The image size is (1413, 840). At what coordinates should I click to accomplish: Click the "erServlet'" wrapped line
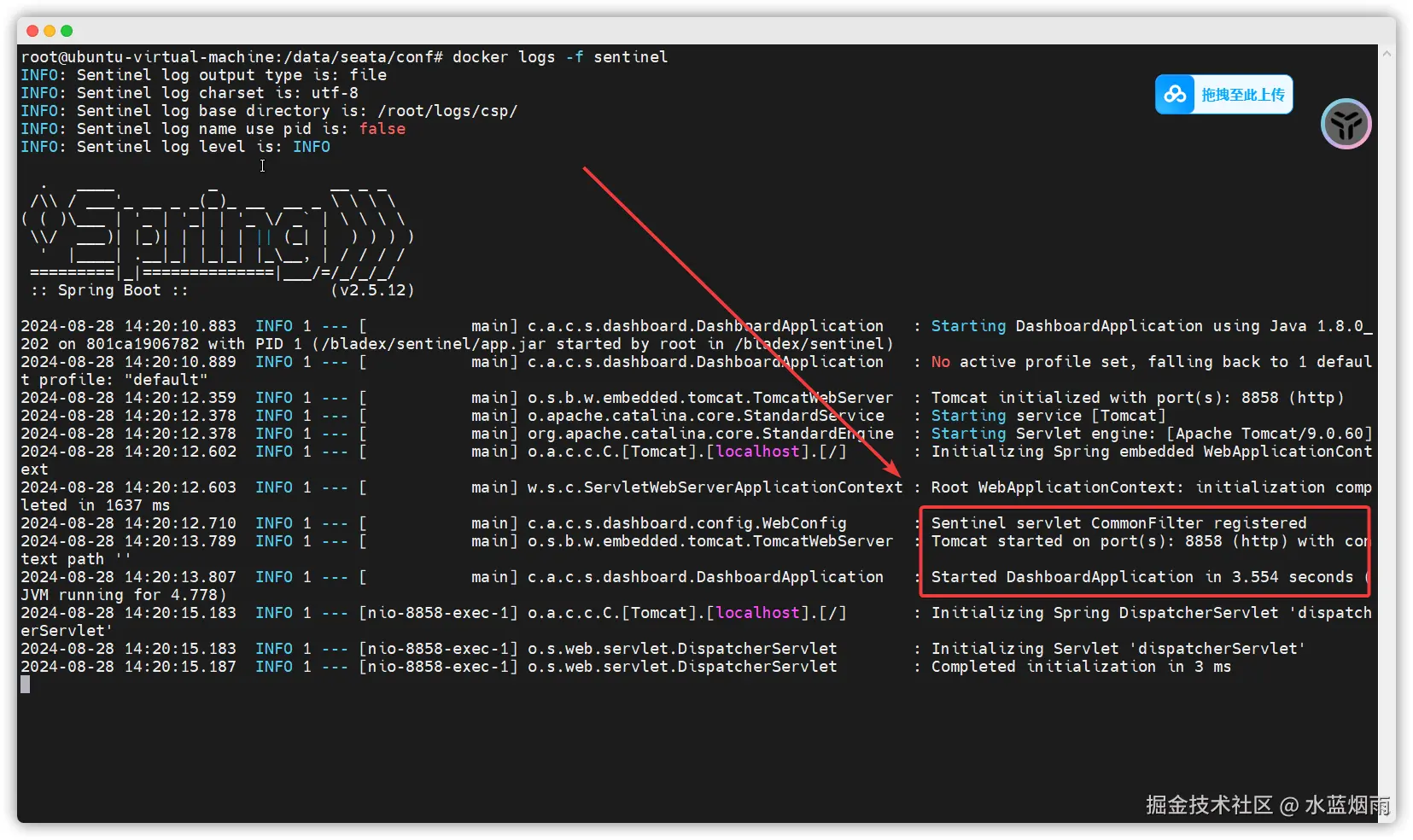click(x=67, y=631)
